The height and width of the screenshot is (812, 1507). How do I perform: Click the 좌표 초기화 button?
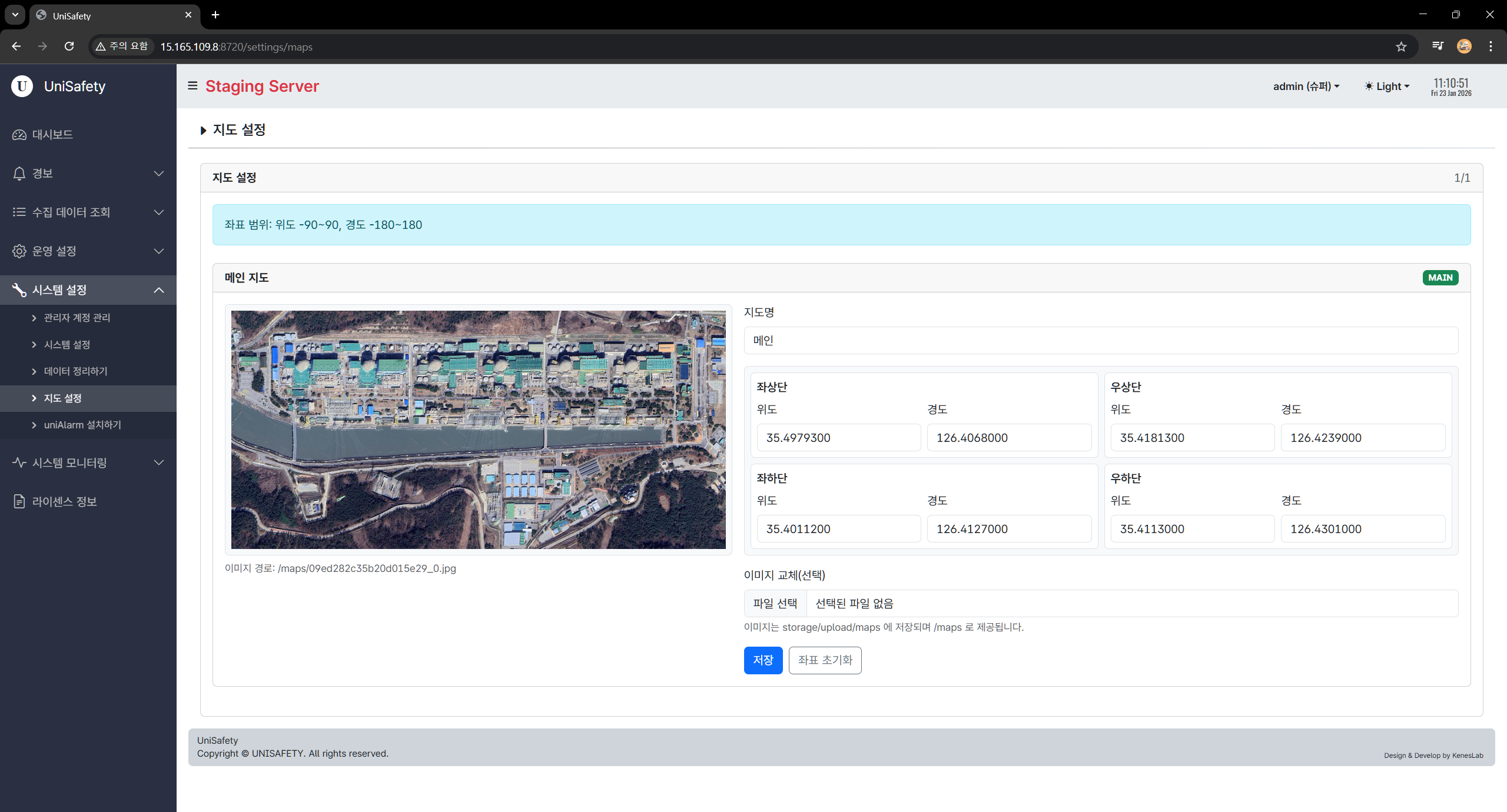(x=825, y=660)
